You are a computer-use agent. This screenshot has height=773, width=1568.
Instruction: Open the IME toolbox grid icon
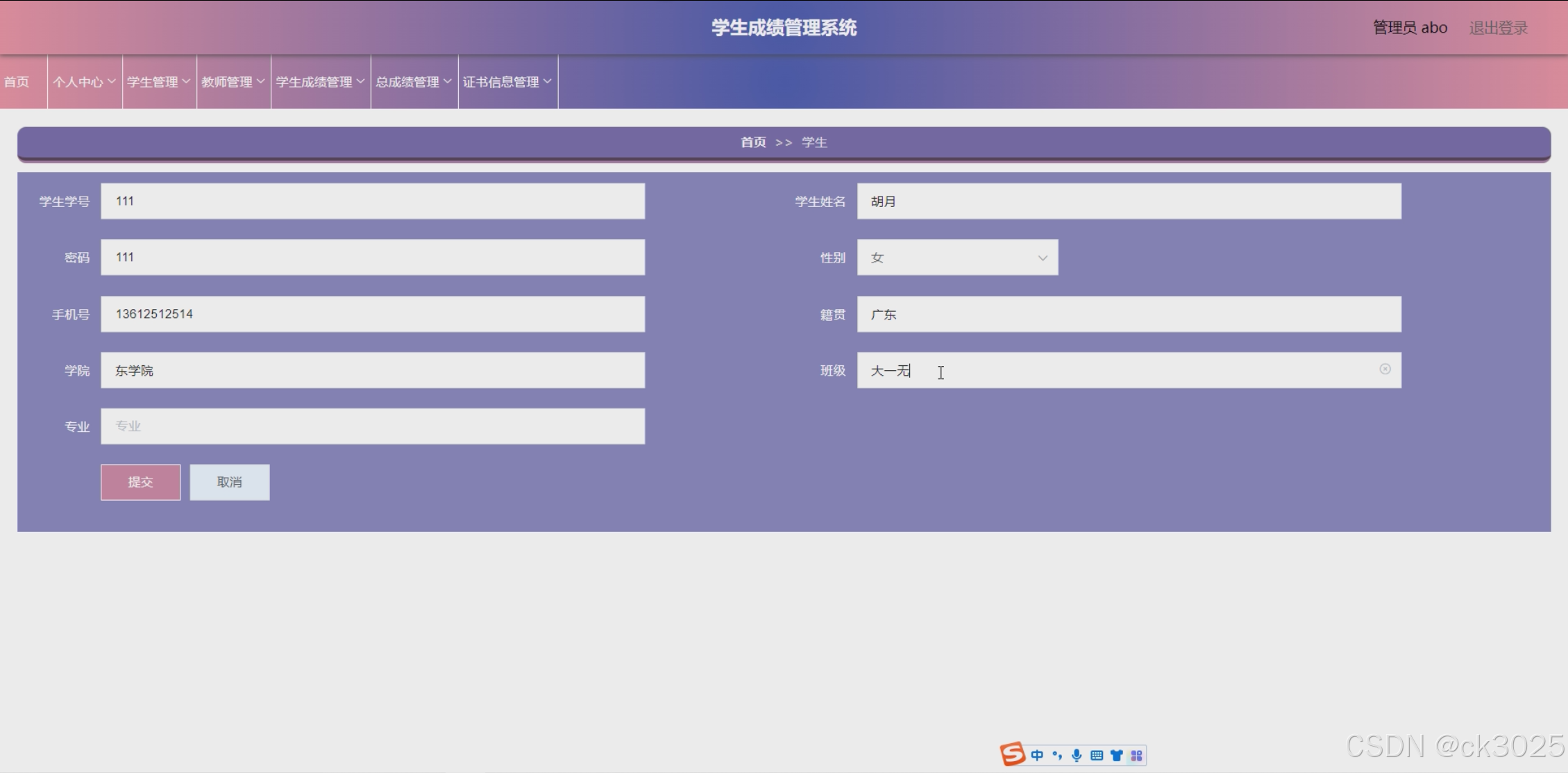(x=1136, y=756)
